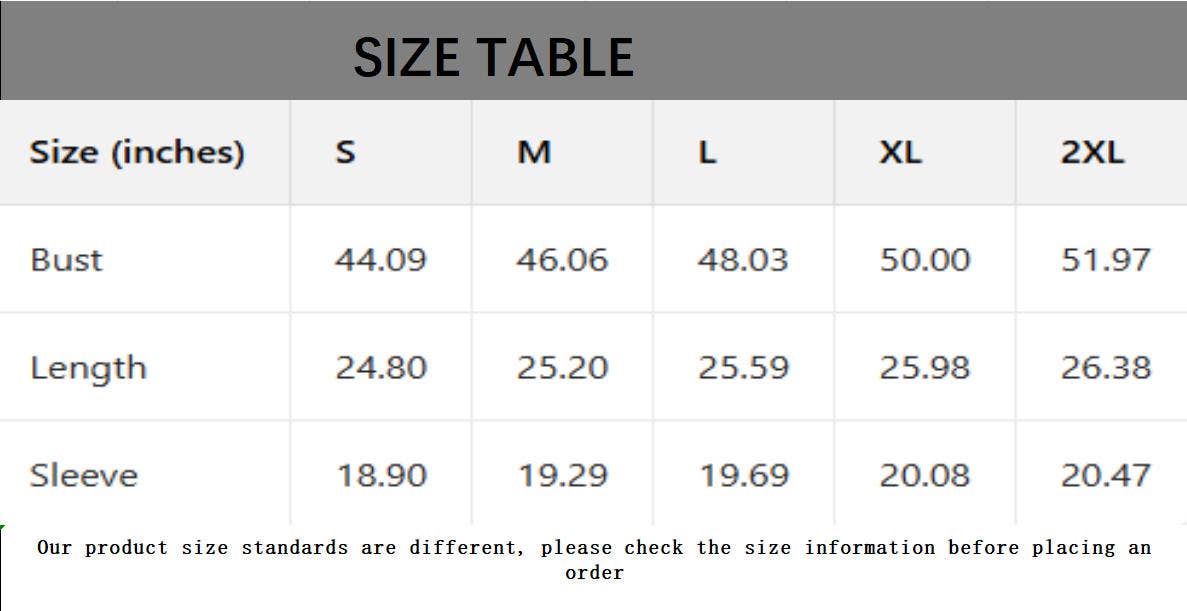Click the 50.00 bust cell
This screenshot has height=611, width=1187.
pyautogui.click(x=925, y=260)
